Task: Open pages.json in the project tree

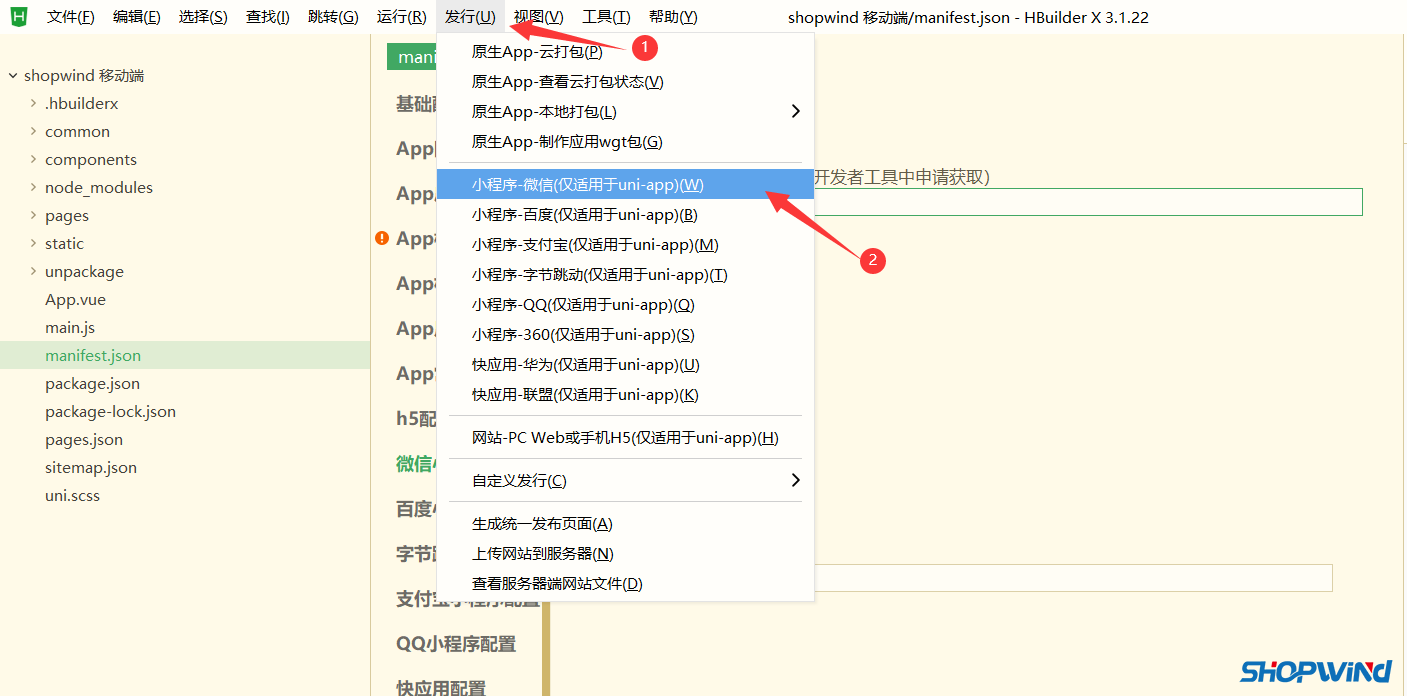Action: tap(84, 440)
